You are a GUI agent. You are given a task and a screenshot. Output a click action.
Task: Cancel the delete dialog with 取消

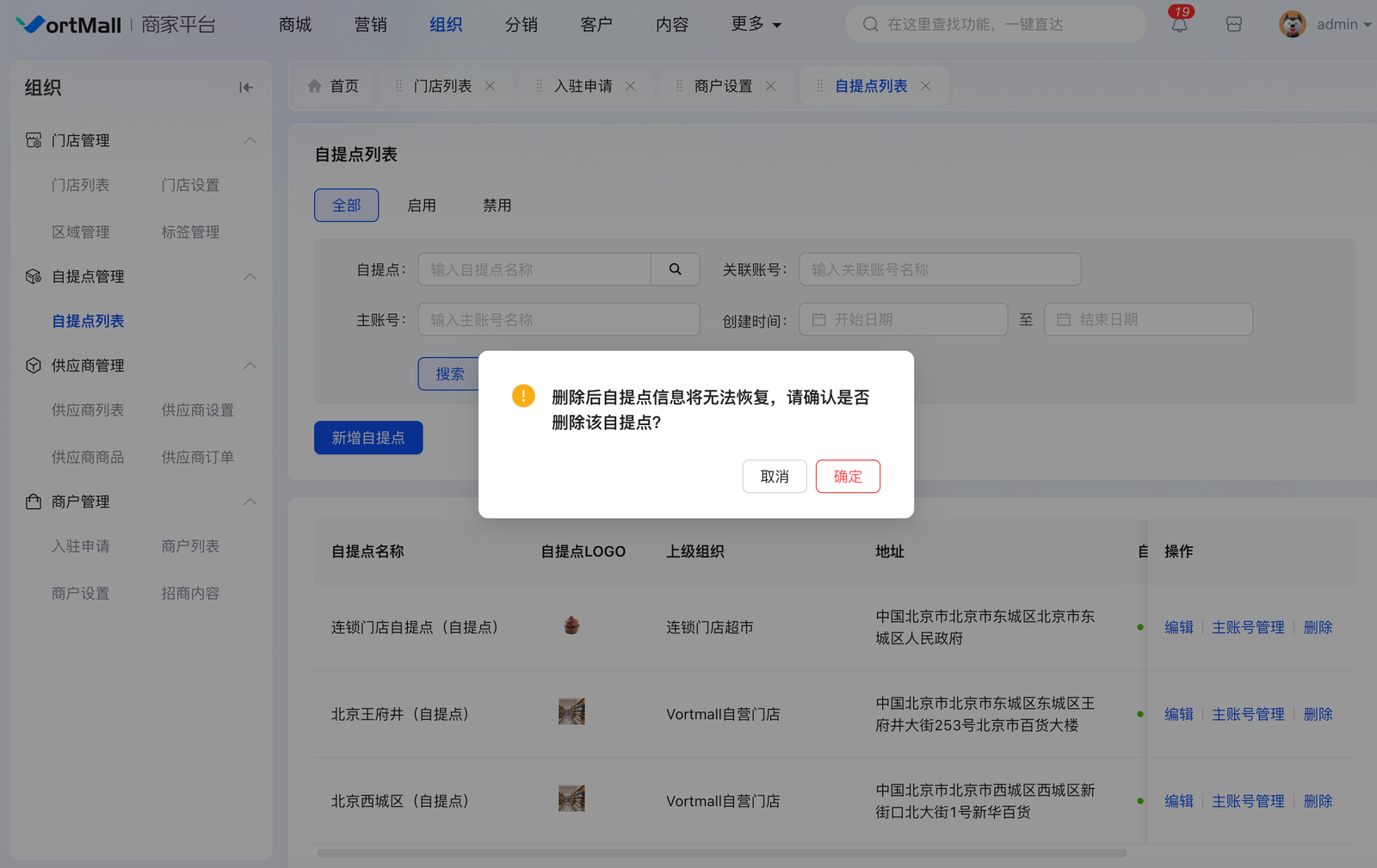(774, 477)
